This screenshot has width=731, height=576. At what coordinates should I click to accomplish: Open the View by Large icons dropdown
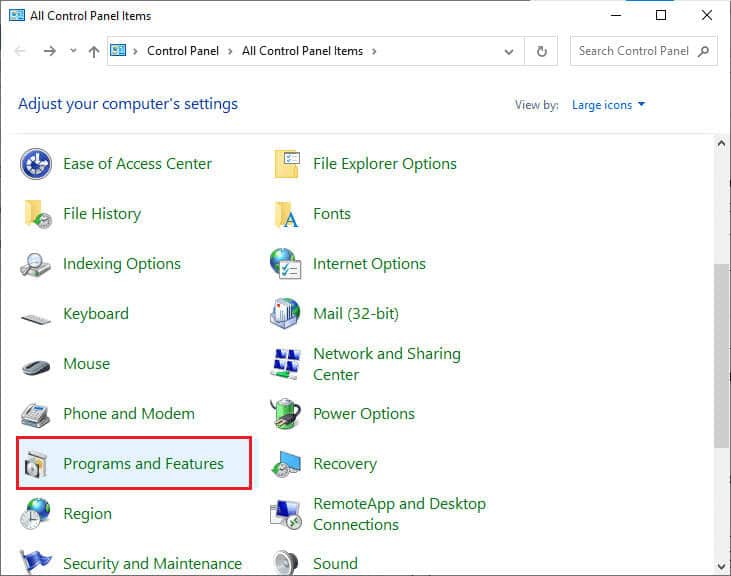[608, 105]
